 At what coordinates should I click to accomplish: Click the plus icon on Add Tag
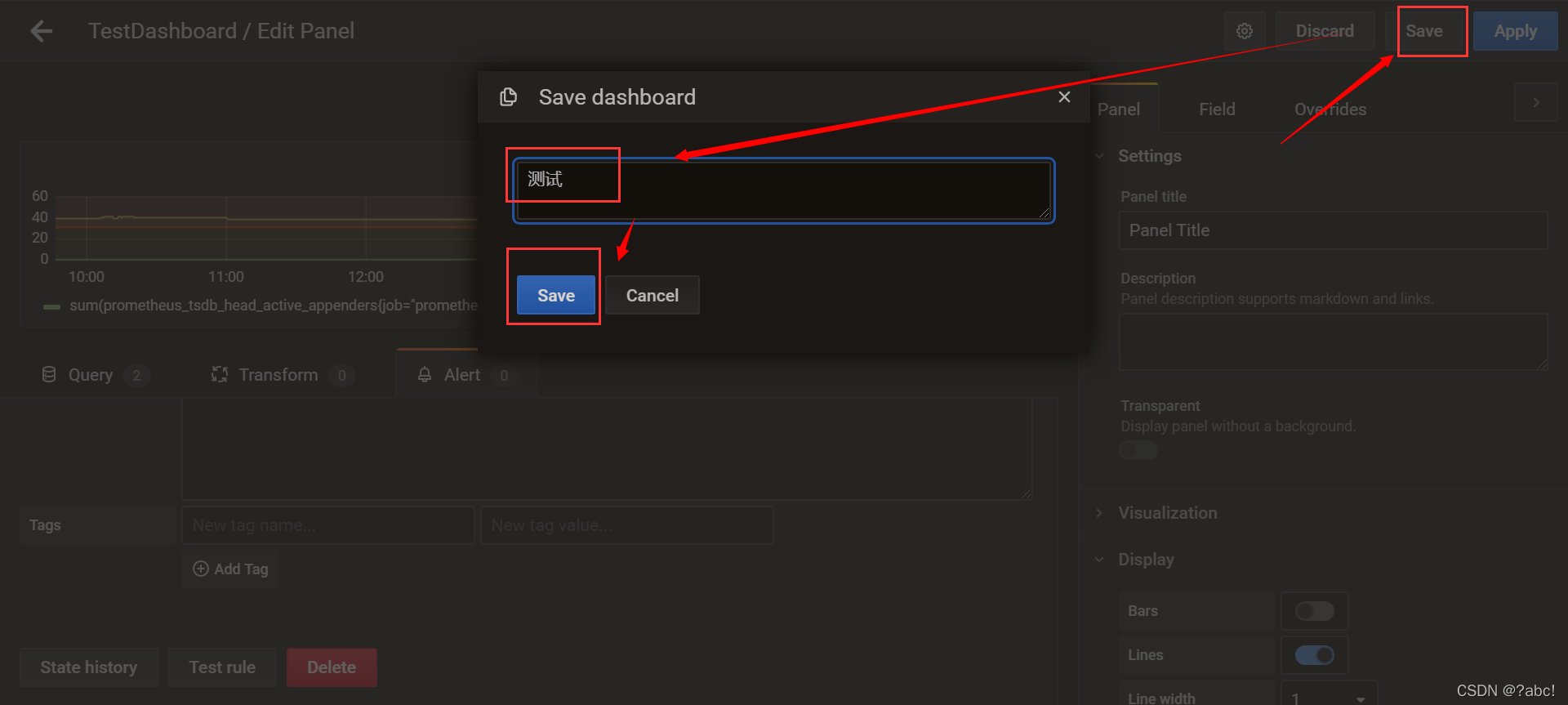tap(201, 569)
